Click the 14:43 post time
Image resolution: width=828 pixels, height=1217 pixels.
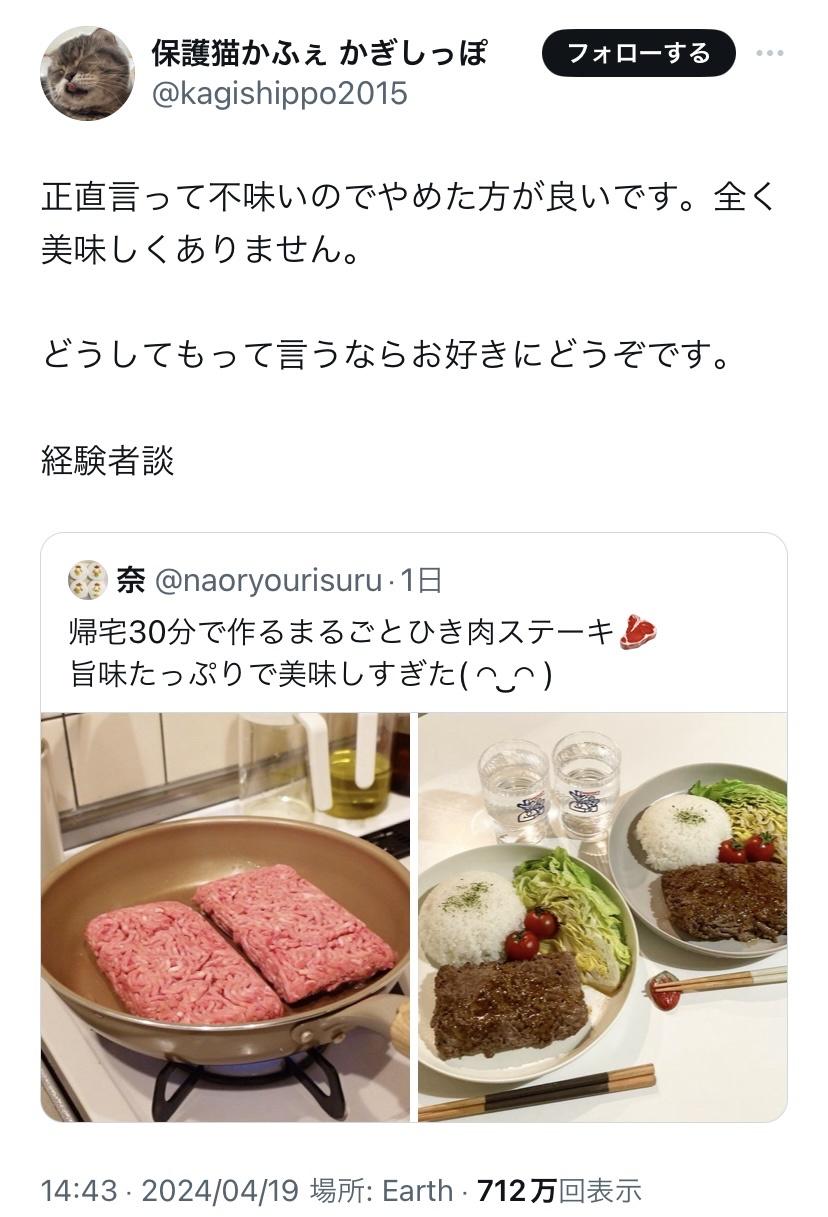[78, 1190]
